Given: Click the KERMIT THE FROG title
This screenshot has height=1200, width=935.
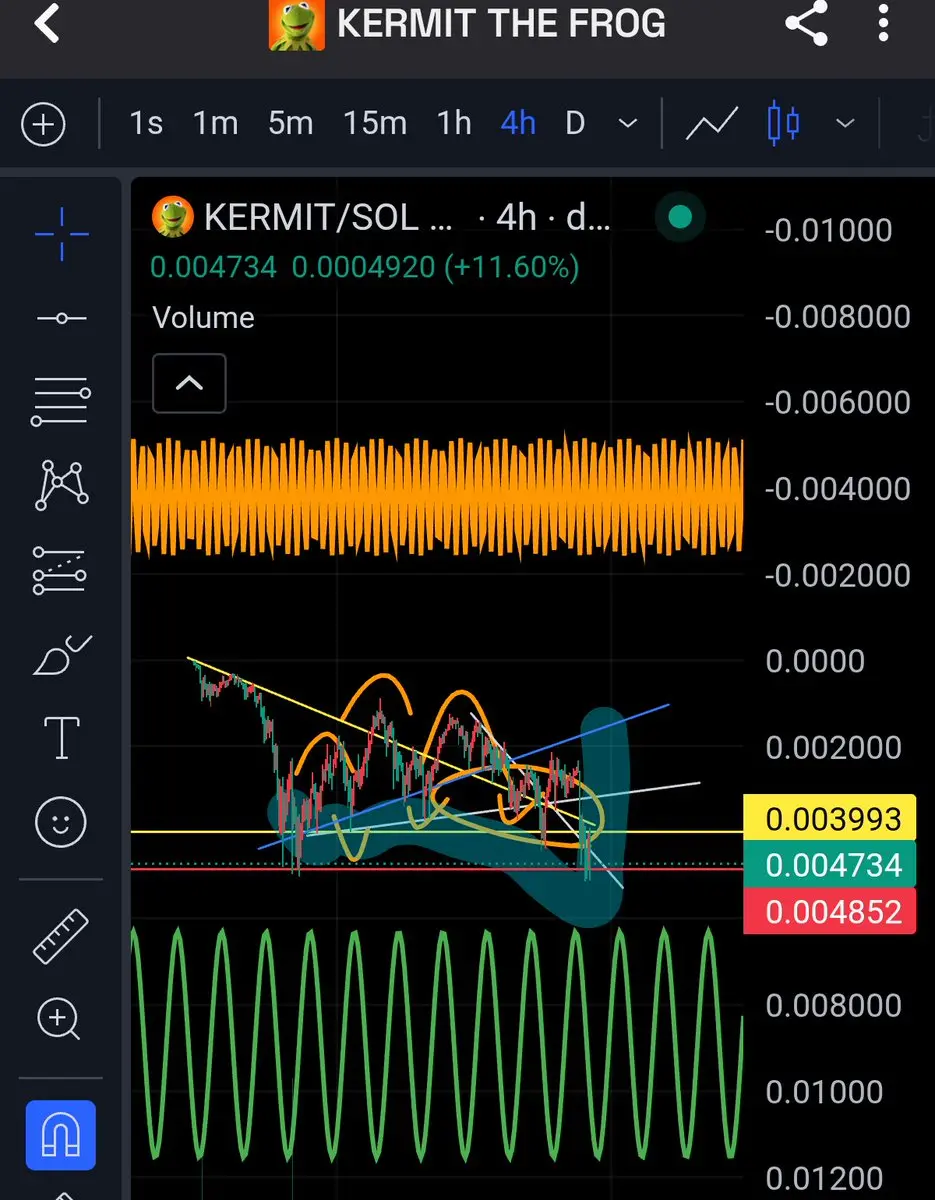Looking at the screenshot, I should point(501,24).
